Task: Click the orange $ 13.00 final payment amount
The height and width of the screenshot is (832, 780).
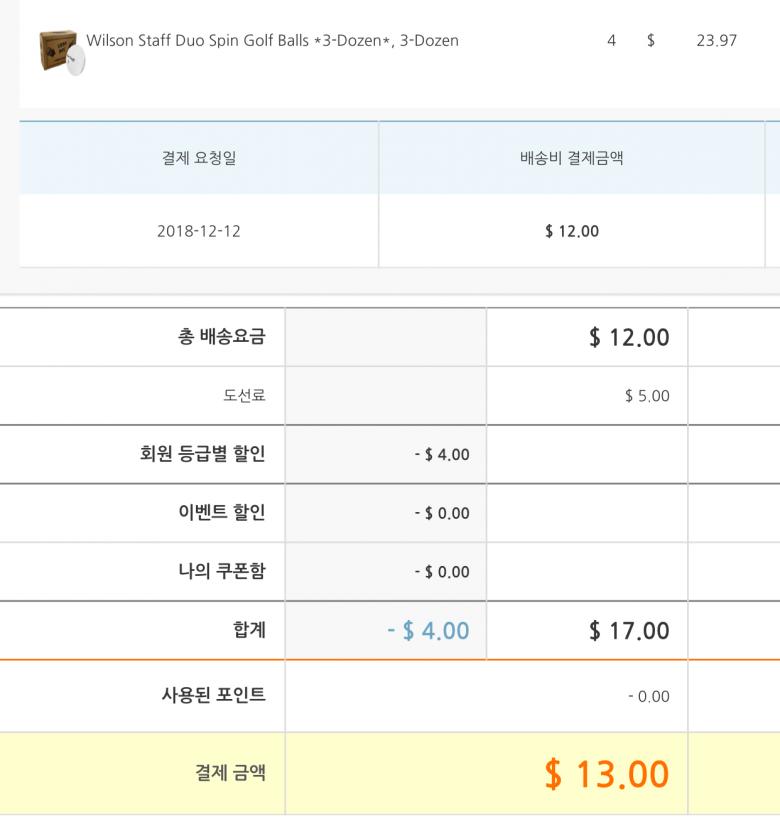Action: click(x=606, y=774)
